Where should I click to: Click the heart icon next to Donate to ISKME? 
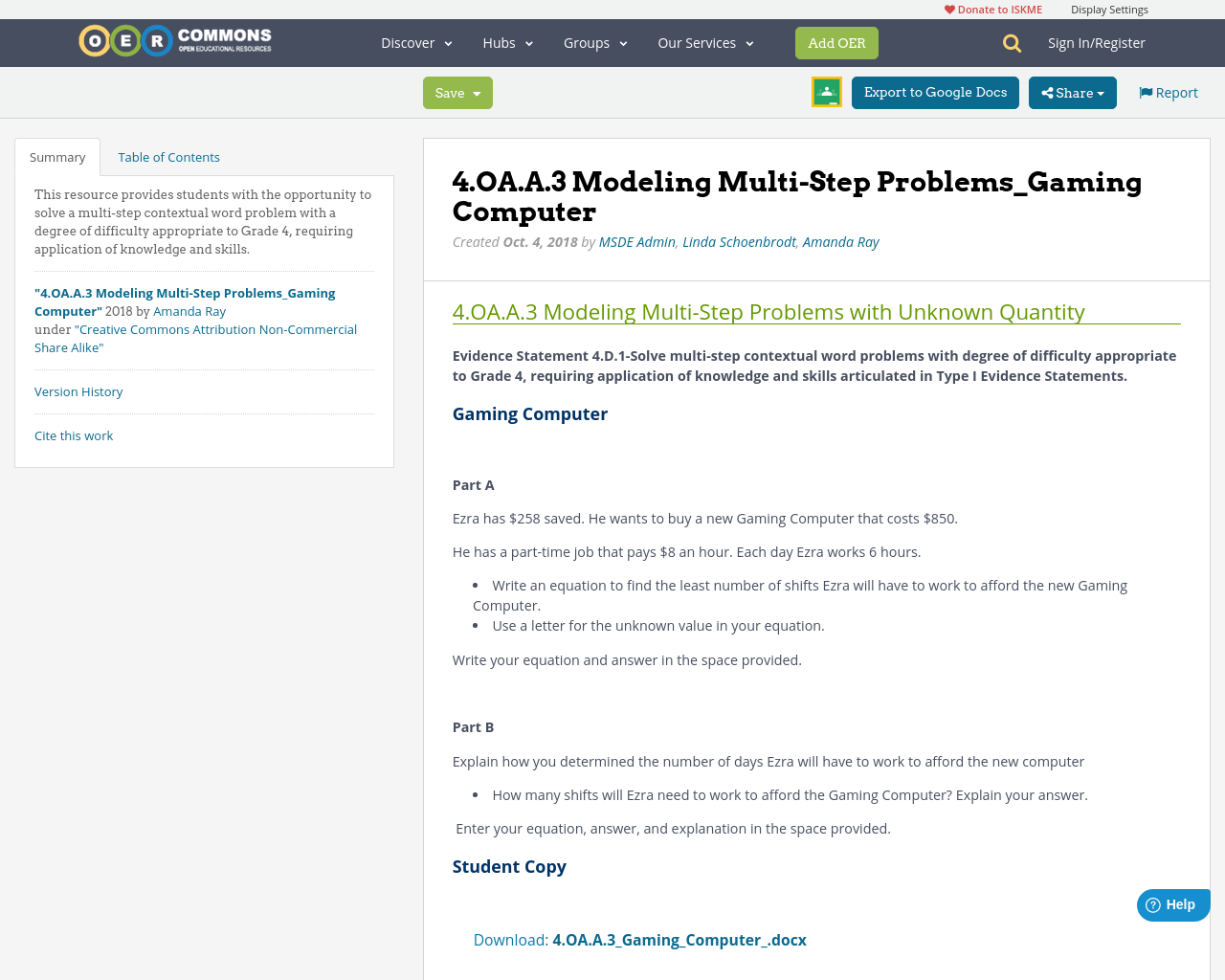click(949, 8)
